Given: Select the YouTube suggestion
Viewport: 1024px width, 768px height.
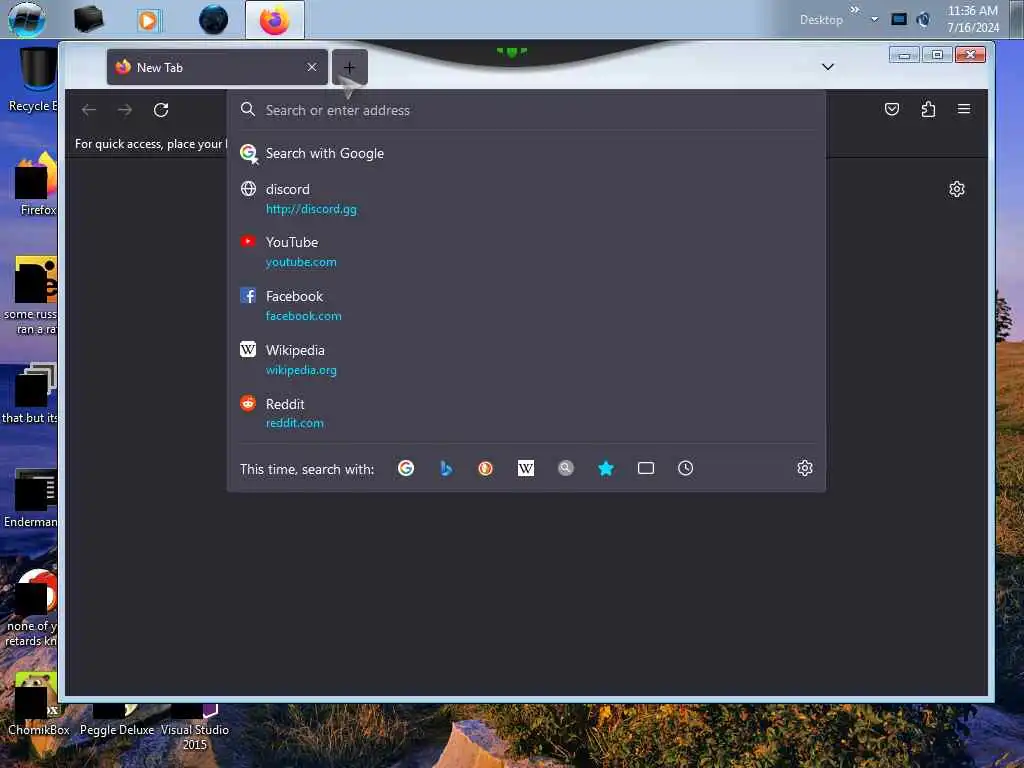Looking at the screenshot, I should [526, 251].
